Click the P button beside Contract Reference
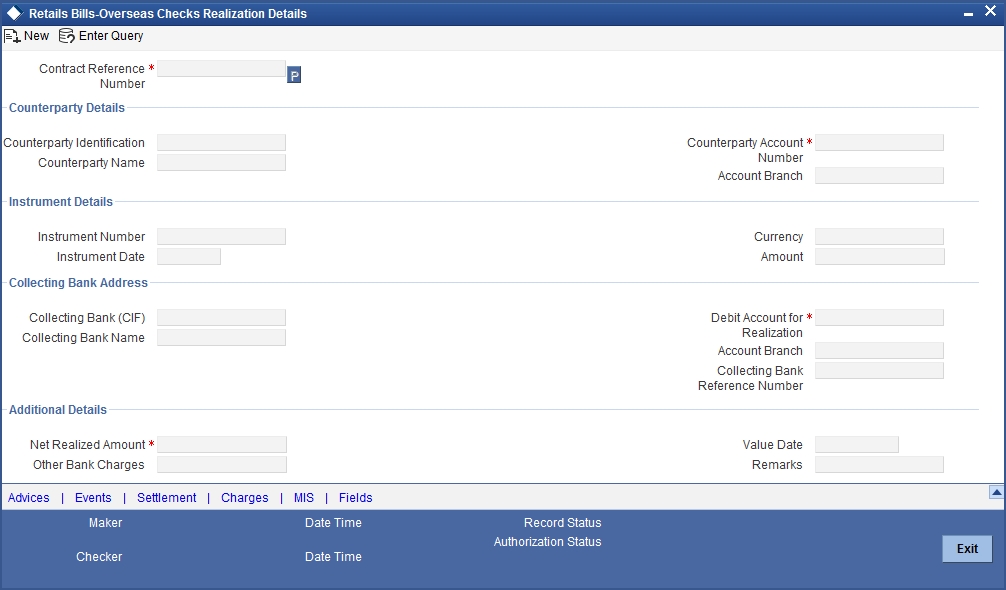 tap(294, 75)
